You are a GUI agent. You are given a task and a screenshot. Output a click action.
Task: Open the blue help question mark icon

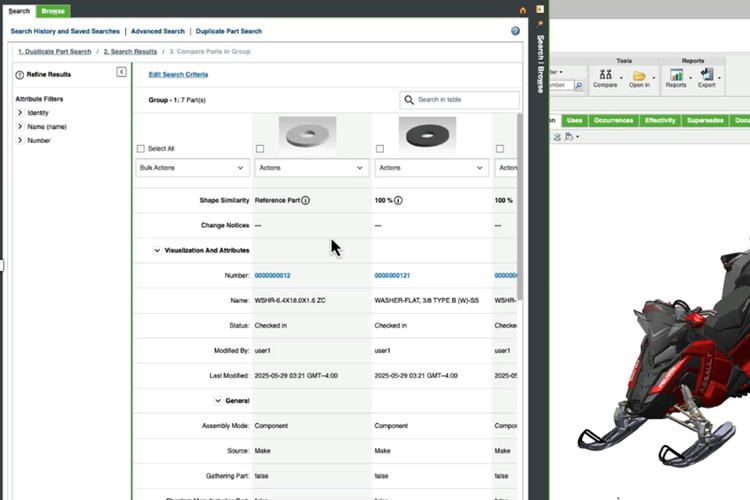(515, 31)
